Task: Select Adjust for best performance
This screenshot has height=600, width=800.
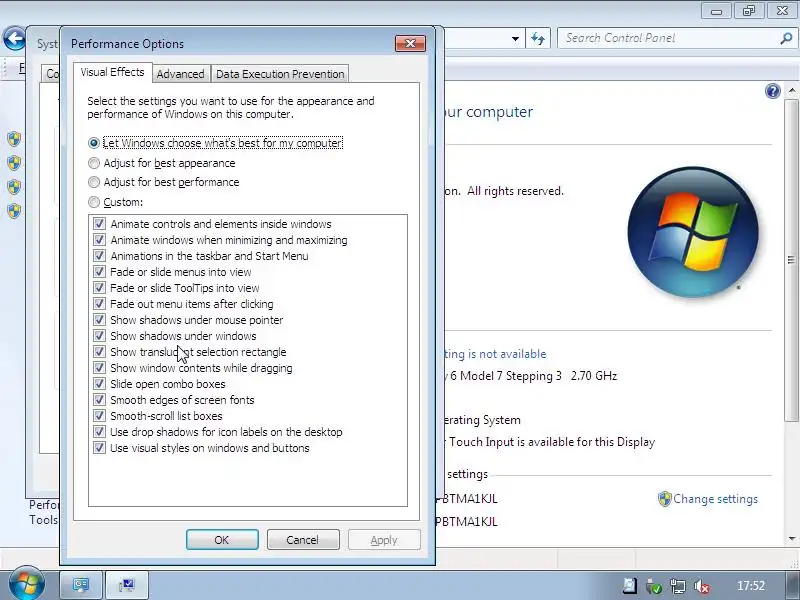Action: 164,182
